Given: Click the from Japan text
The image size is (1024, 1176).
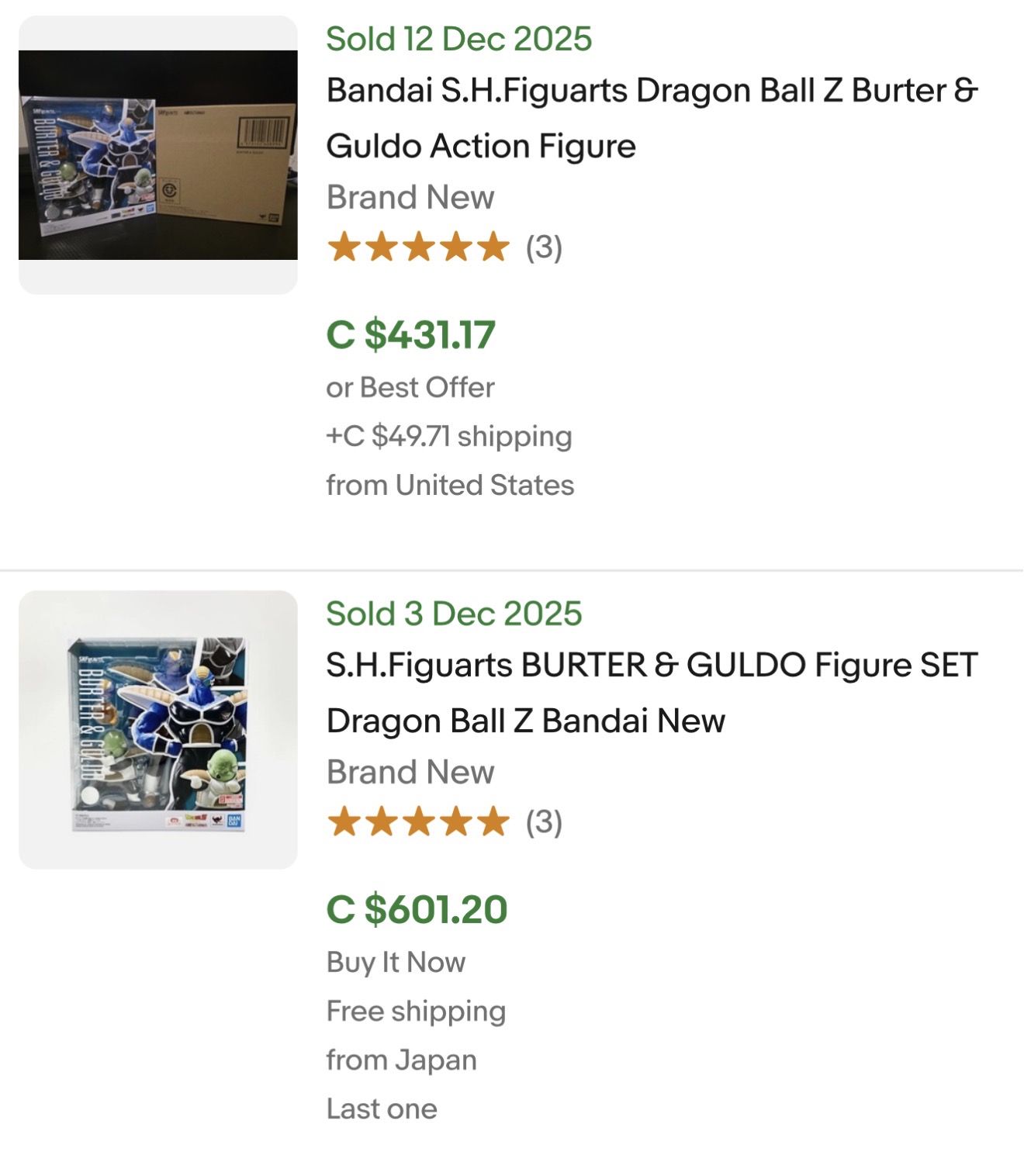Looking at the screenshot, I should (x=401, y=1060).
